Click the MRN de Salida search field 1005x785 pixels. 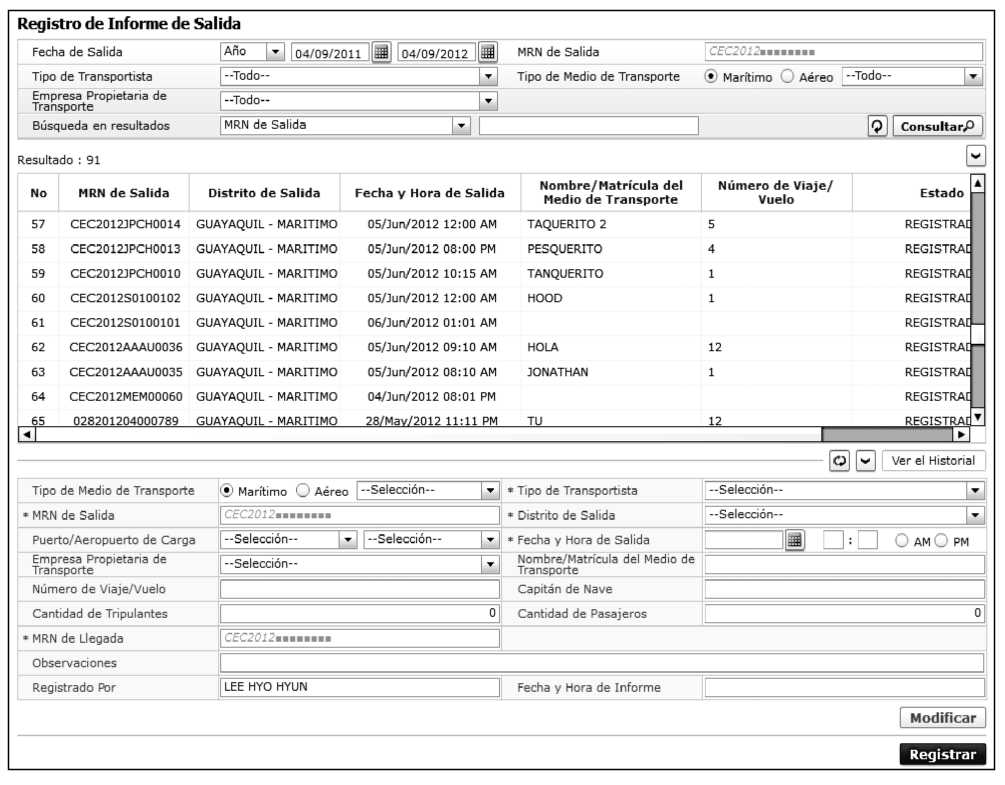coord(843,52)
